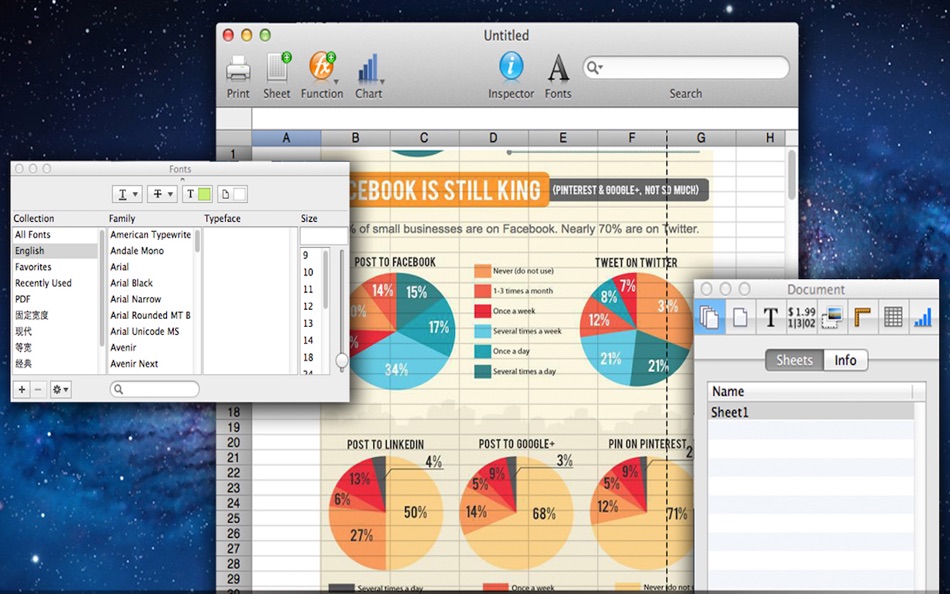Image resolution: width=950 pixels, height=594 pixels.
Task: Select column D header
Action: [493, 138]
